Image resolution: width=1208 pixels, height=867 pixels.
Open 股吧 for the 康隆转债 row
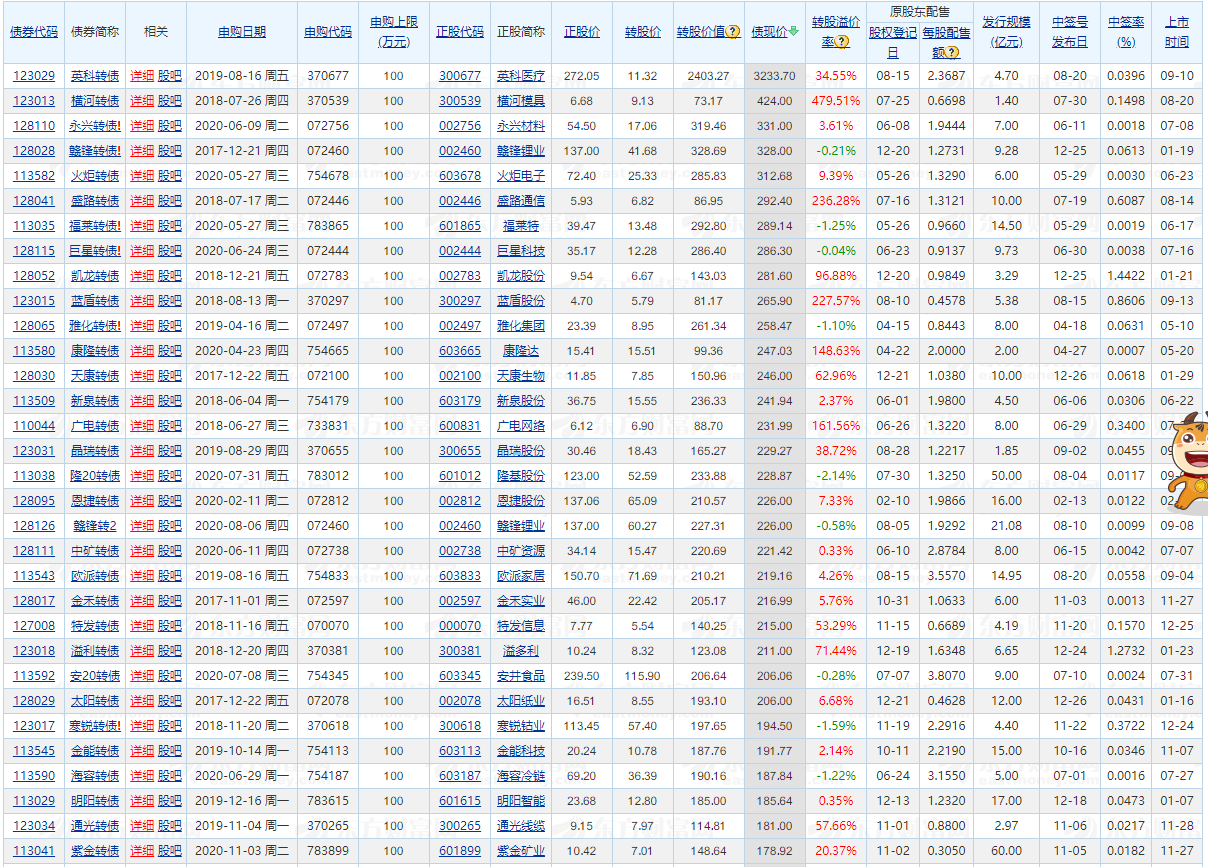click(x=170, y=351)
